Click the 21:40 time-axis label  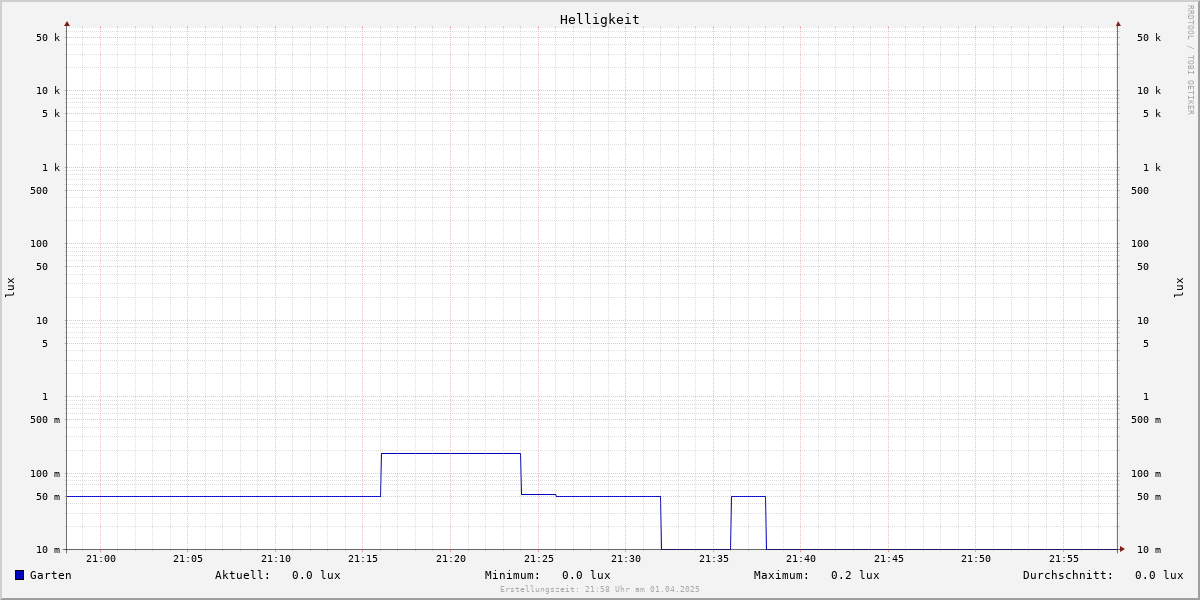tap(801, 559)
